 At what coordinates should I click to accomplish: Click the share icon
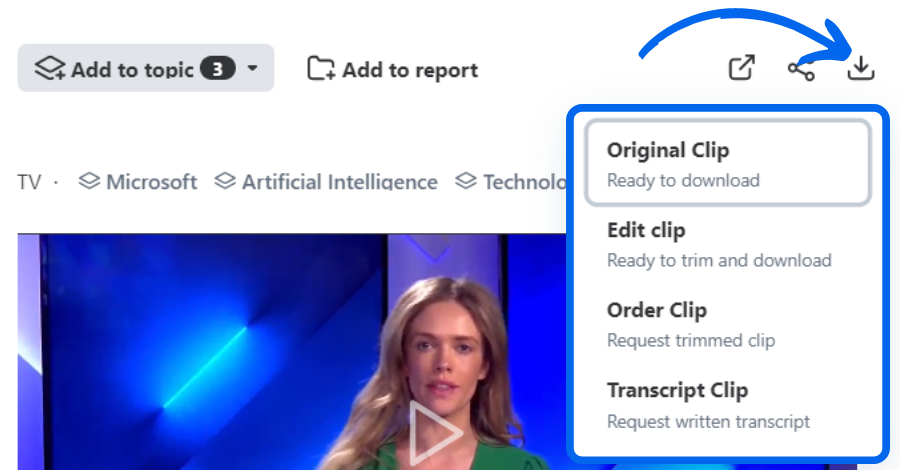801,70
